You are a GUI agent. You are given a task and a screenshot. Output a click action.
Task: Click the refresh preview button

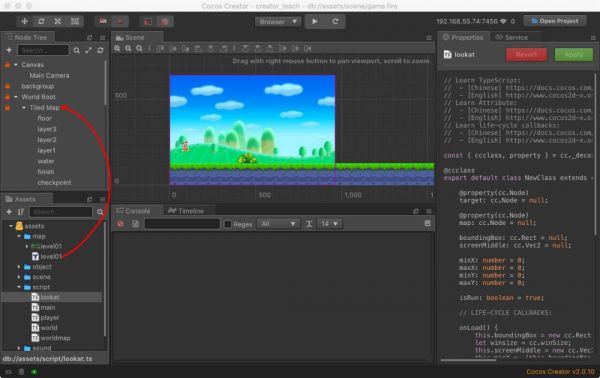(335, 21)
